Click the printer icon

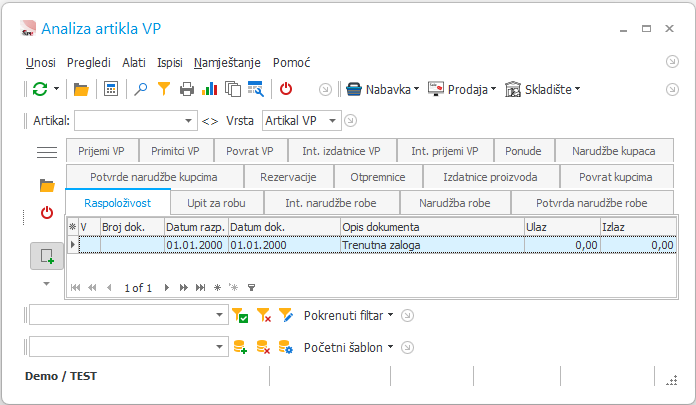click(187, 90)
